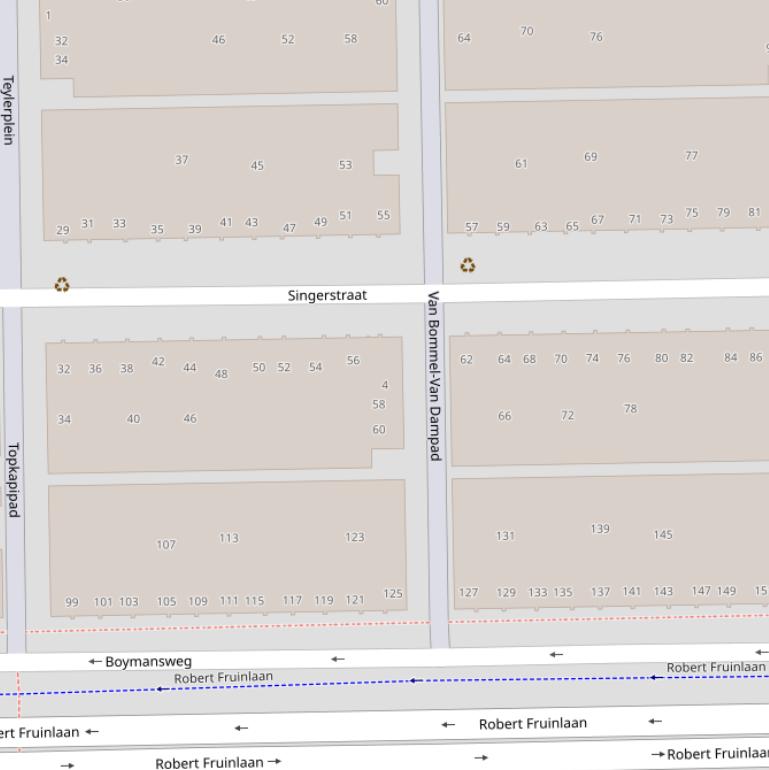Viewport: 769px width, 770px height.
Task: Click the Robert Fruinlaan label on blue dashed line
Action: [223, 678]
